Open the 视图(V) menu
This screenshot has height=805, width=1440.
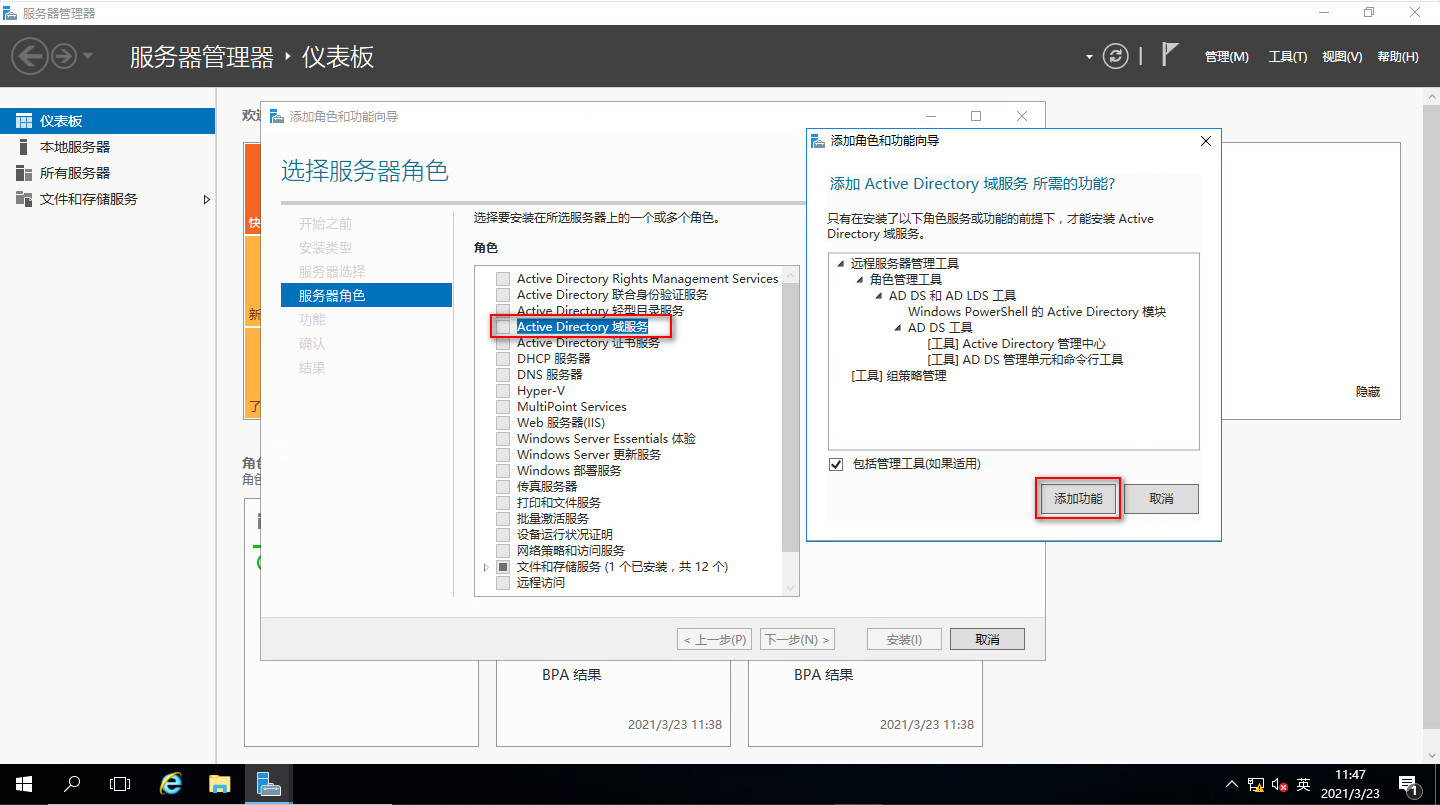click(1342, 57)
